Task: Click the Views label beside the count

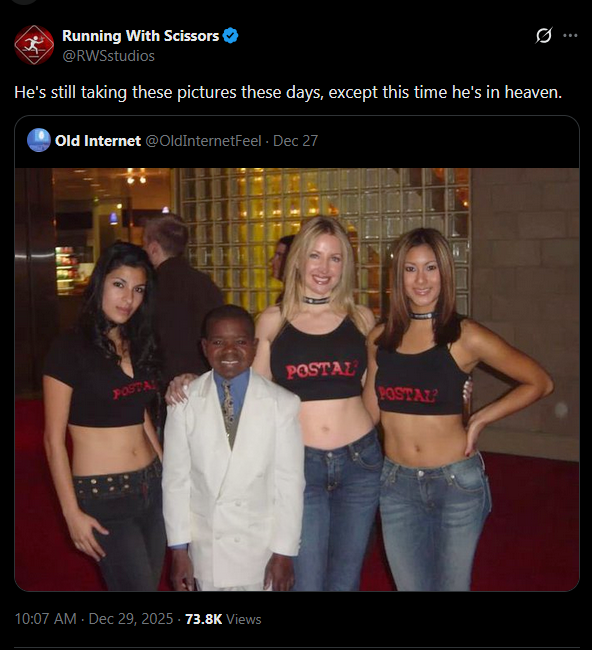Action: [x=244, y=619]
